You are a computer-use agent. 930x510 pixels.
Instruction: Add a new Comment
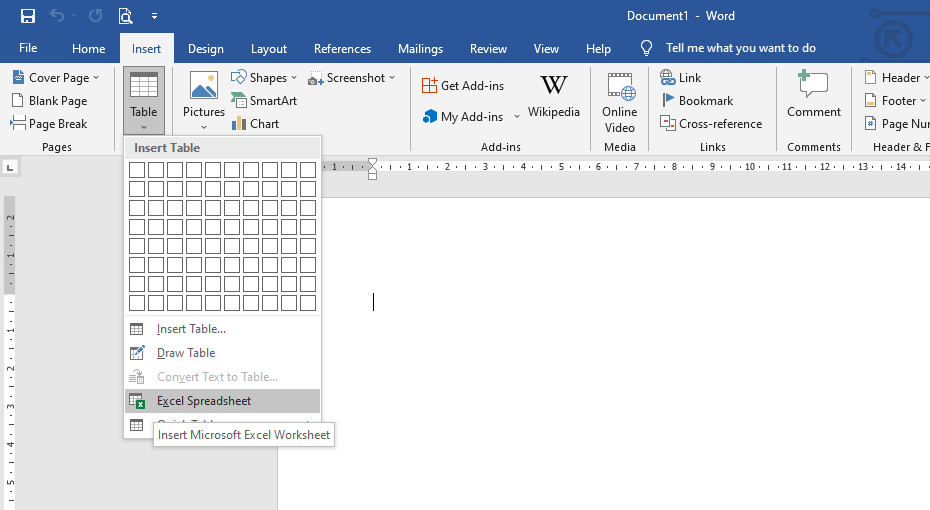point(814,95)
